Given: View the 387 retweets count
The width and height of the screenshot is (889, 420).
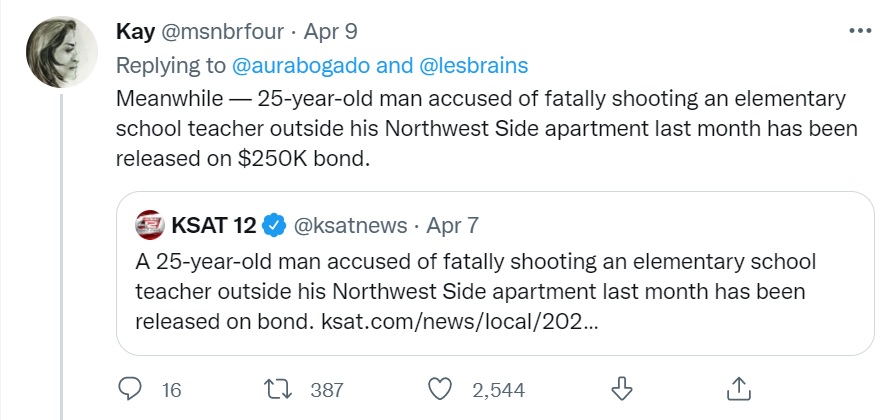Looking at the screenshot, I should click(327, 390).
